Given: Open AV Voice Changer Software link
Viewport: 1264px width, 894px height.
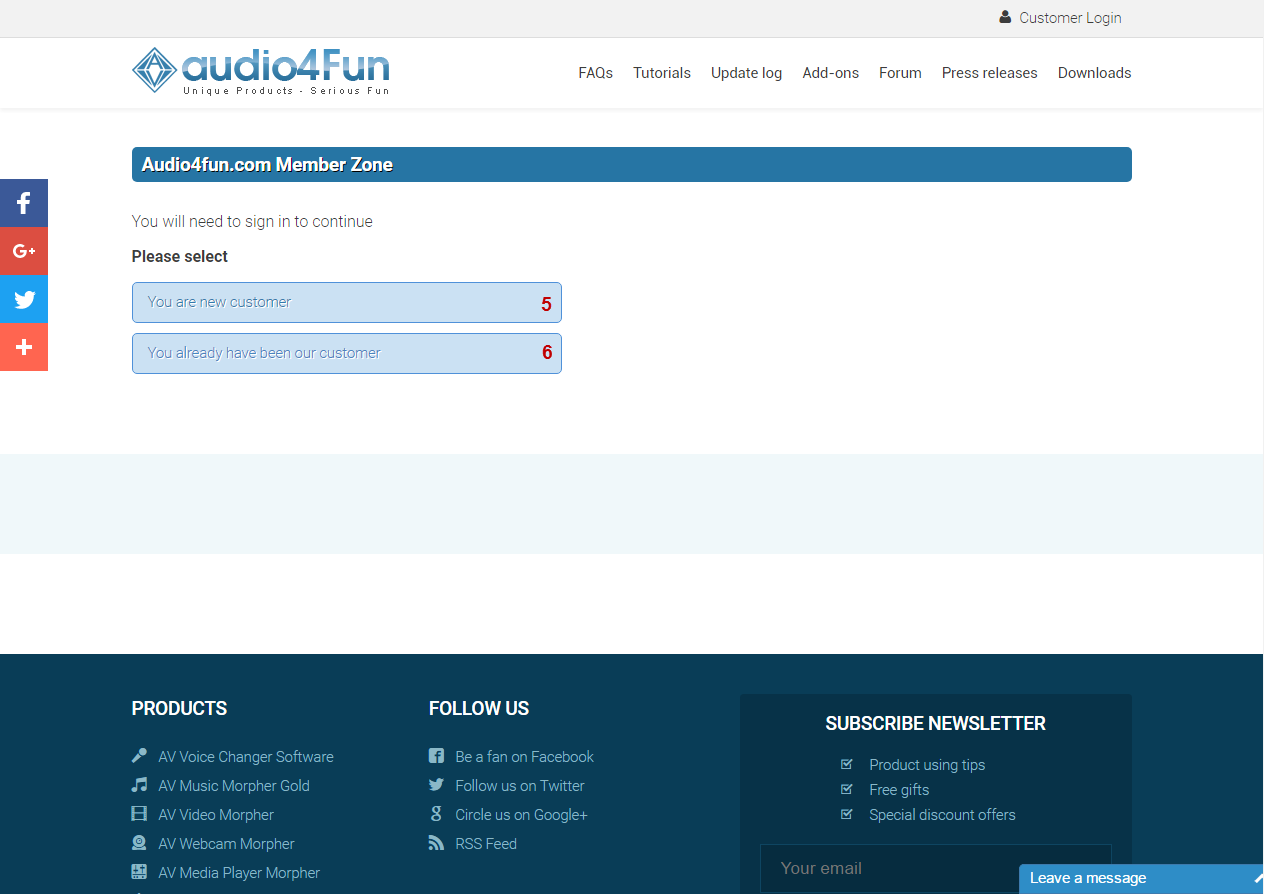Looking at the screenshot, I should click(x=246, y=757).
